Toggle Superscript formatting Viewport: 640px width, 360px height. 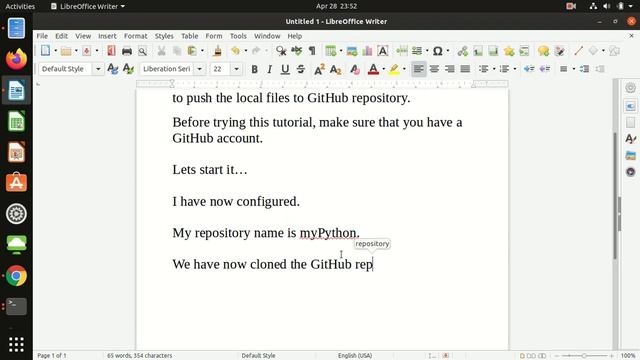point(319,69)
